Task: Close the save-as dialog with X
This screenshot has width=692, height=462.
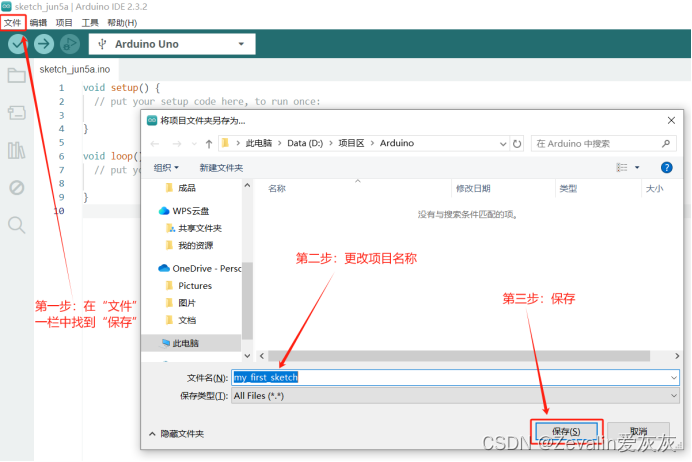Action: [x=671, y=120]
